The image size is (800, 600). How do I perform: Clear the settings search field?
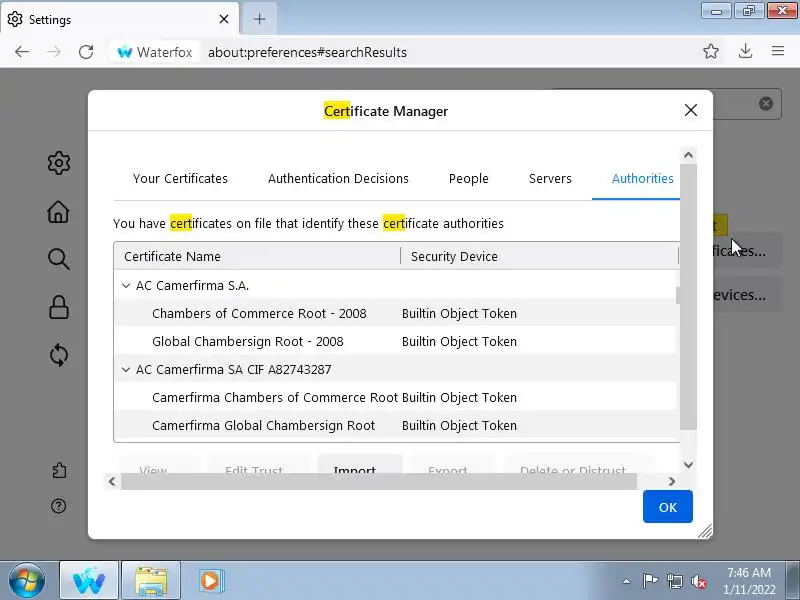pyautogui.click(x=765, y=104)
